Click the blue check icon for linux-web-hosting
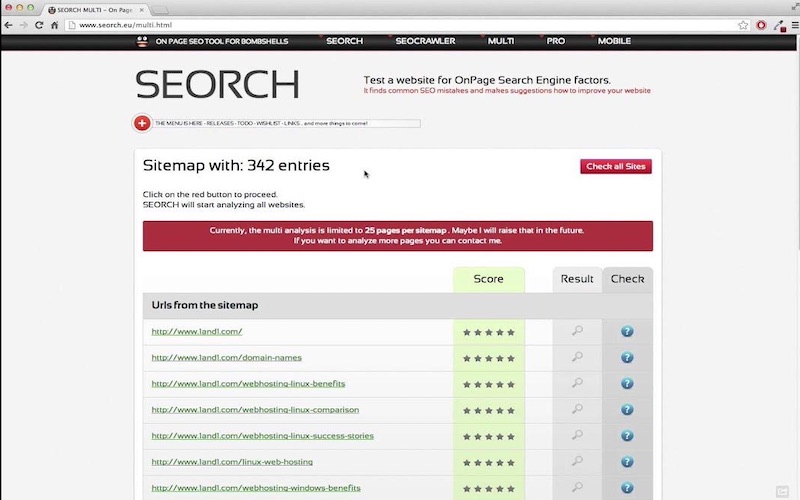Viewport: 800px width, 500px height. click(x=627, y=462)
